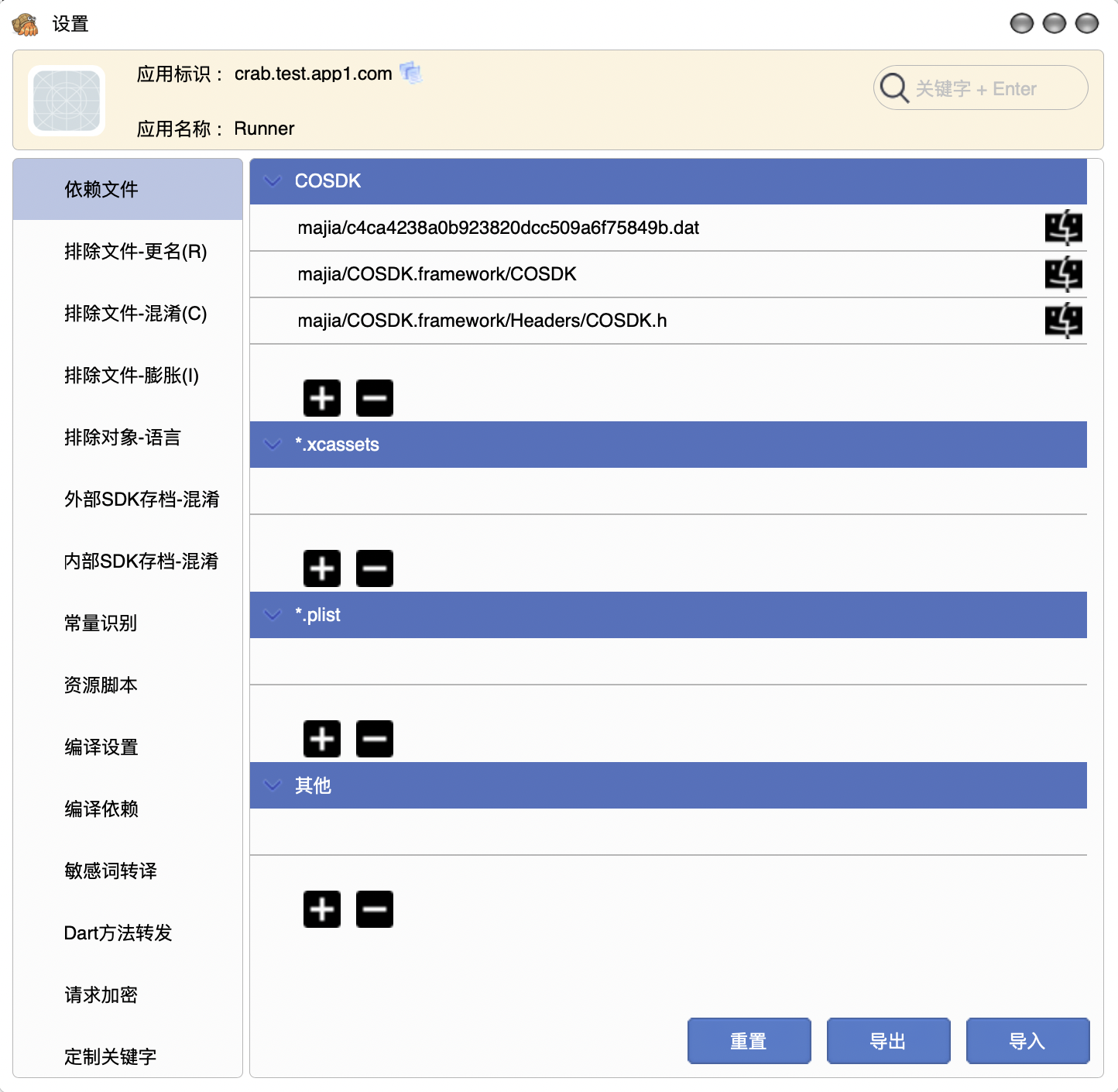Select row majia/COSDK.framework/Headers/COSDK.h

click(x=668, y=321)
